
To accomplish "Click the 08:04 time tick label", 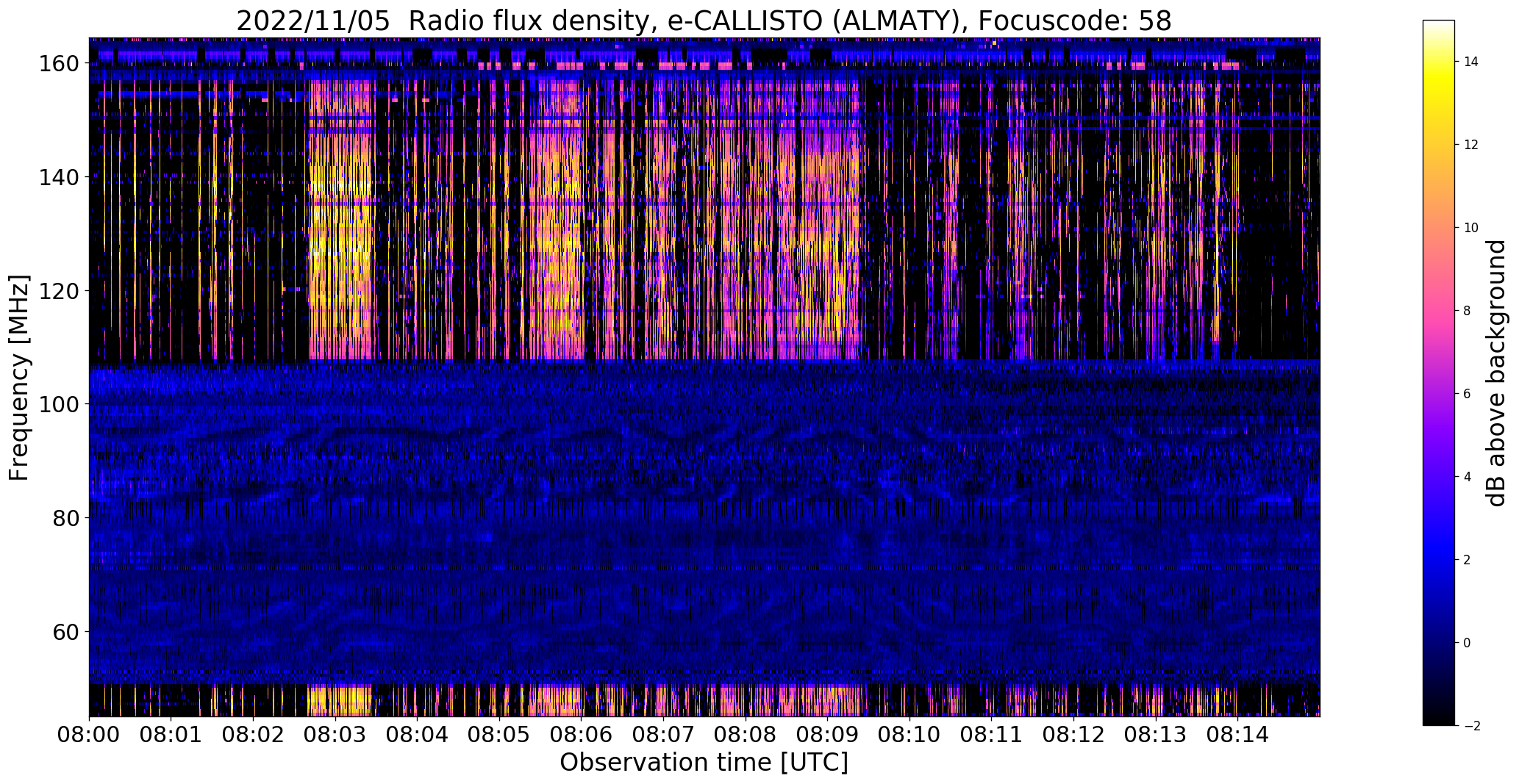I will point(417,733).
